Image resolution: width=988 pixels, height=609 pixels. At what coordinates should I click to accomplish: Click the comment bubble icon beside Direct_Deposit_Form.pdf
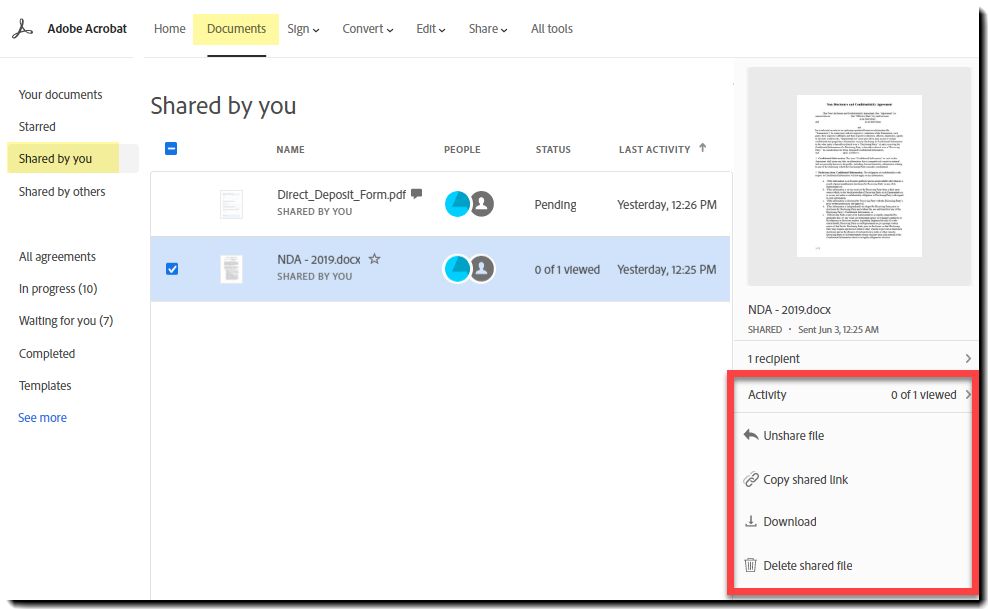point(416,193)
